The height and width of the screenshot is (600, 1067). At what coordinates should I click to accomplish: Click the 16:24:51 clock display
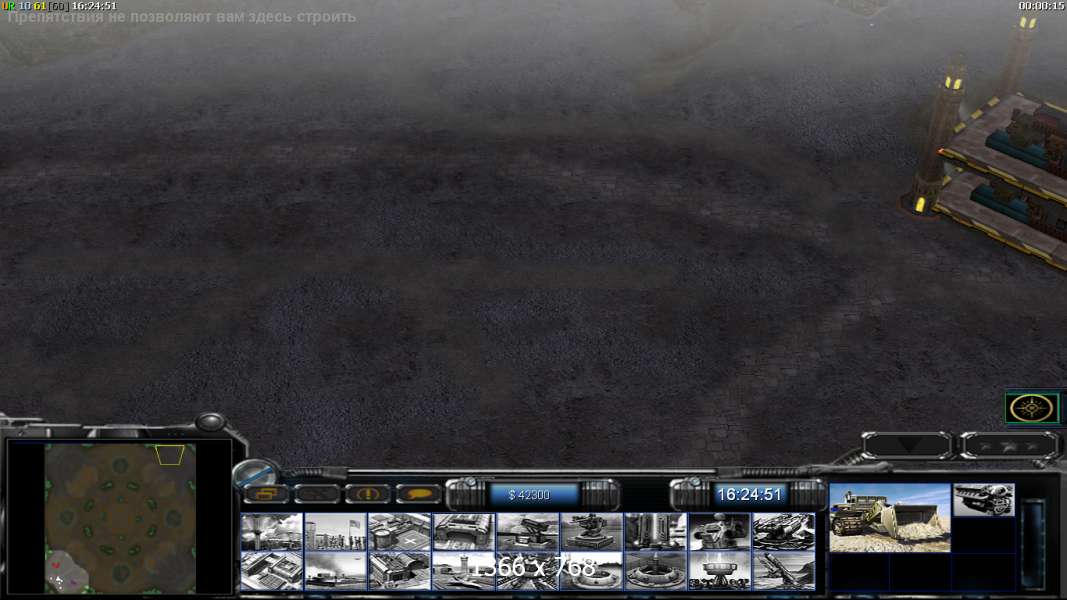pyautogui.click(x=749, y=495)
